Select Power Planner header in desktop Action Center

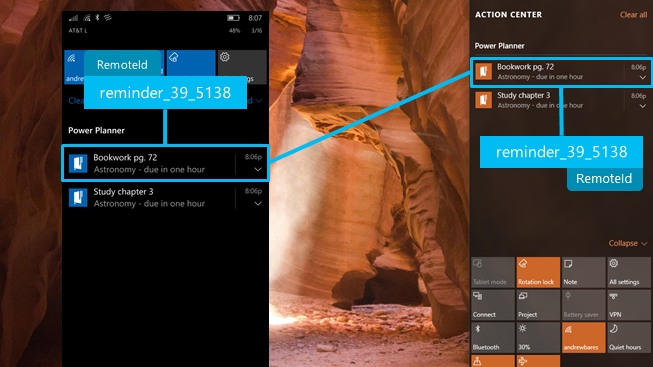499,46
